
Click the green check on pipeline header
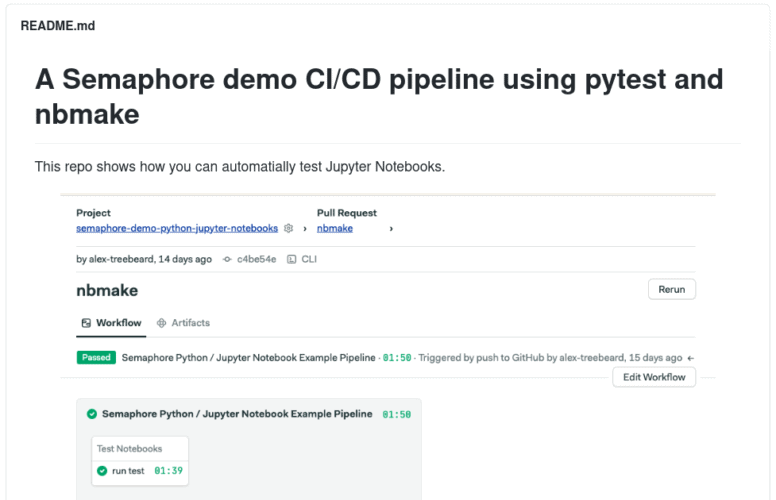coord(92,413)
